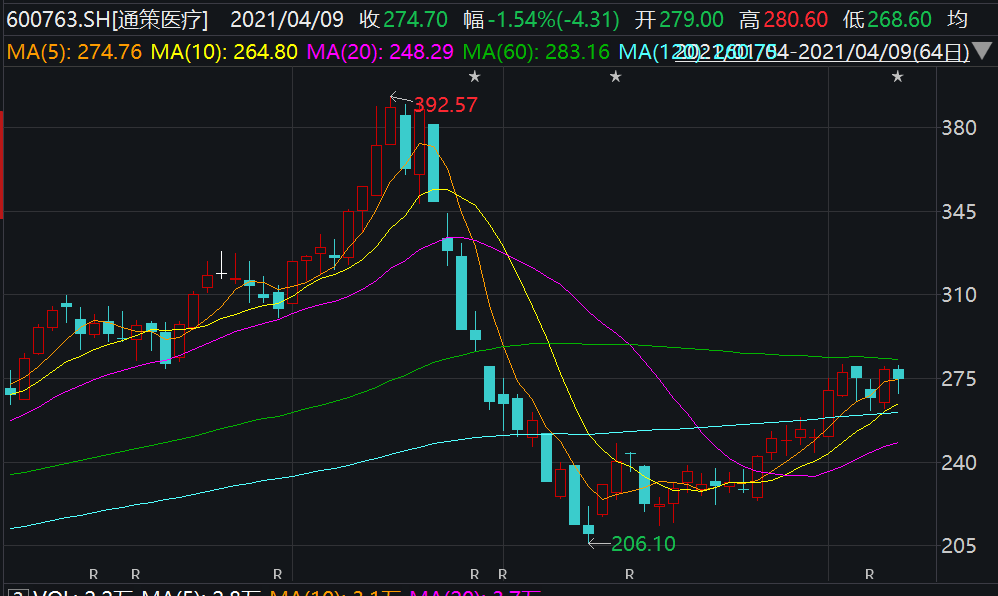
Task: Click the middle star marker atop chart
Action: point(615,77)
